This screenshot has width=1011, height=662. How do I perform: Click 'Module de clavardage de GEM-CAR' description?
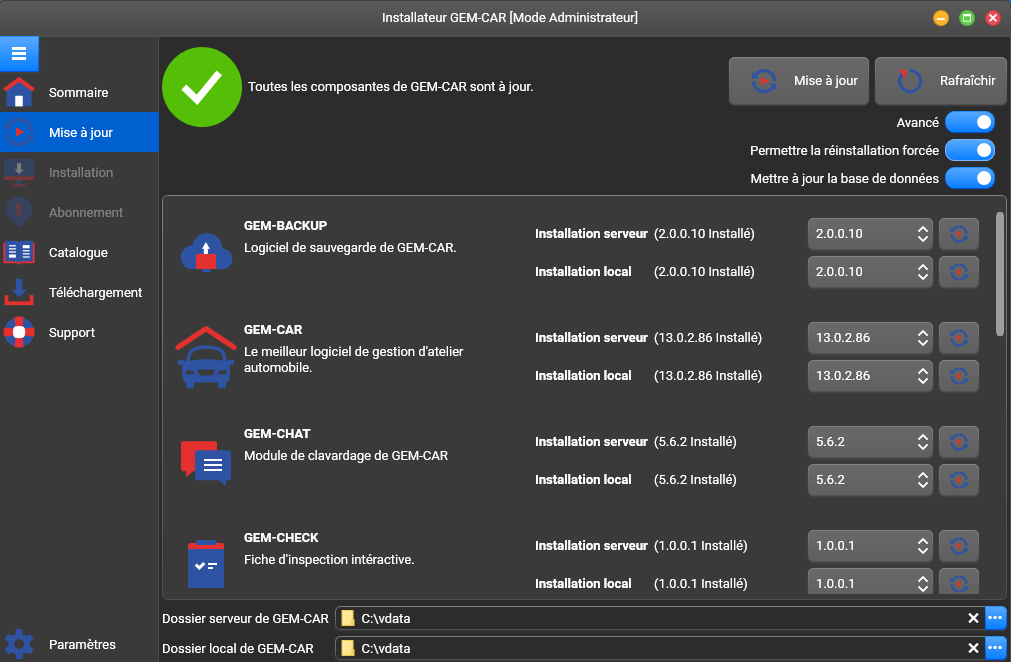(346, 455)
